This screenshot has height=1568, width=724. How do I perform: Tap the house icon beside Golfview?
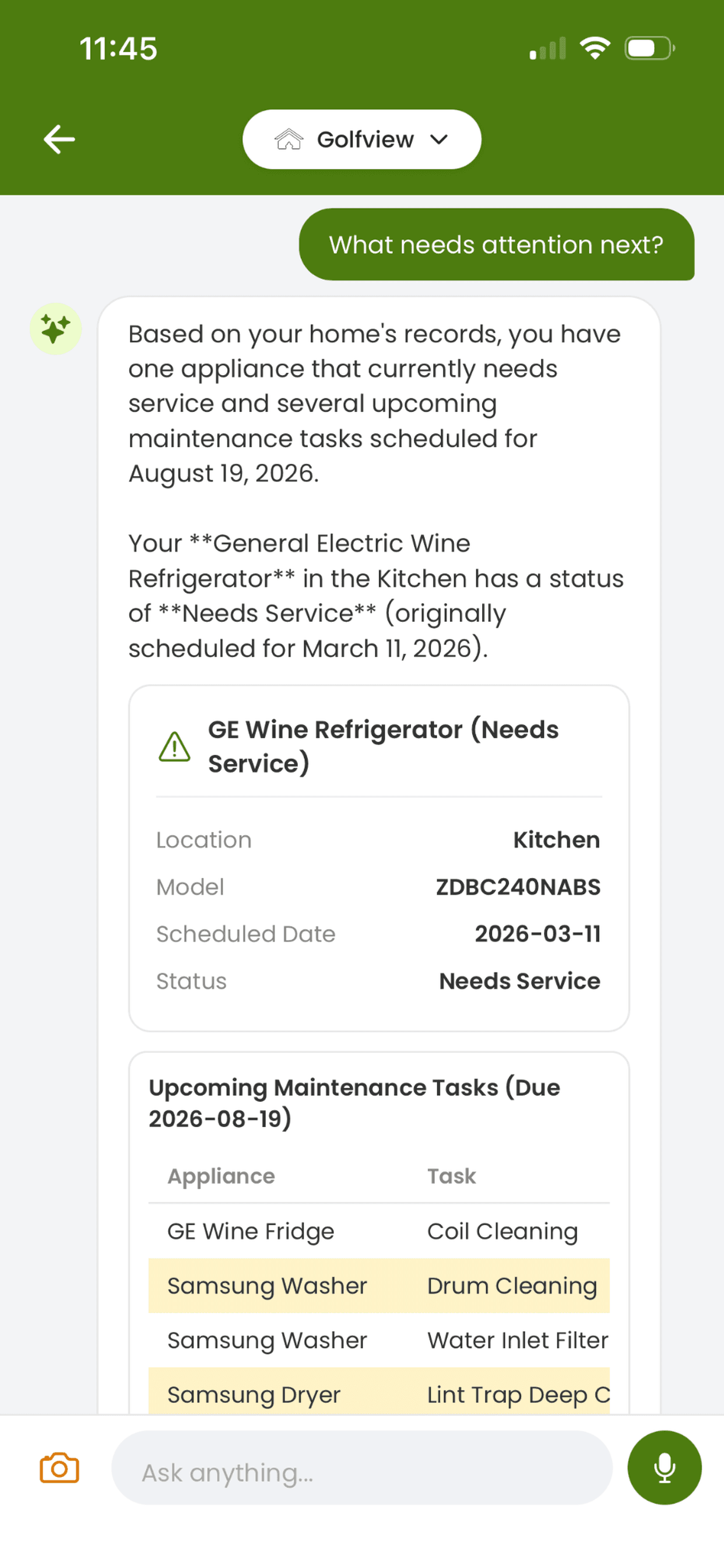coord(289,139)
